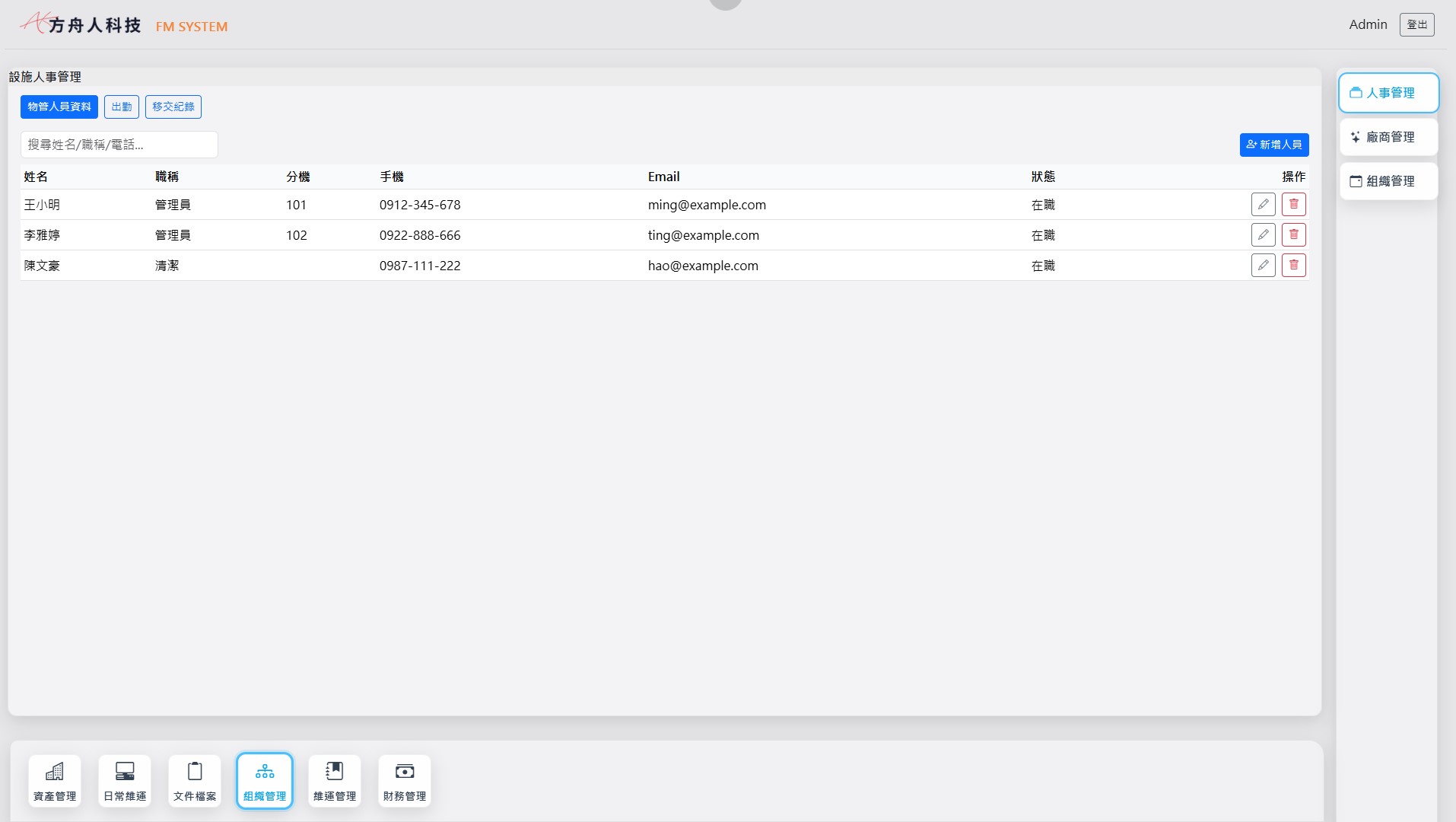Switch to the 移交紀錄 tab
Viewport: 1456px width, 822px height.
(173, 107)
